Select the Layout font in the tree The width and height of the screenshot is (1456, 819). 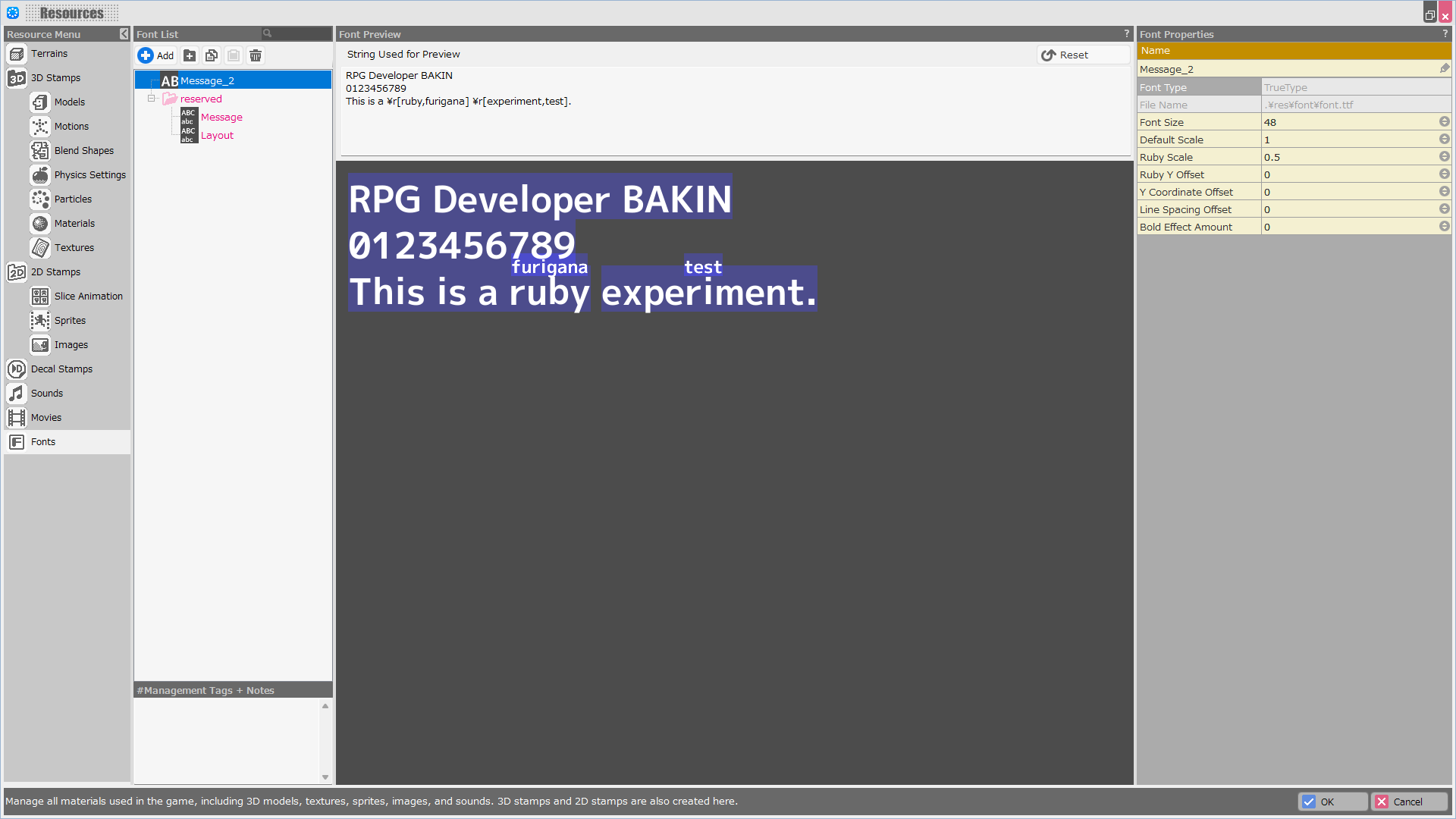pos(217,136)
